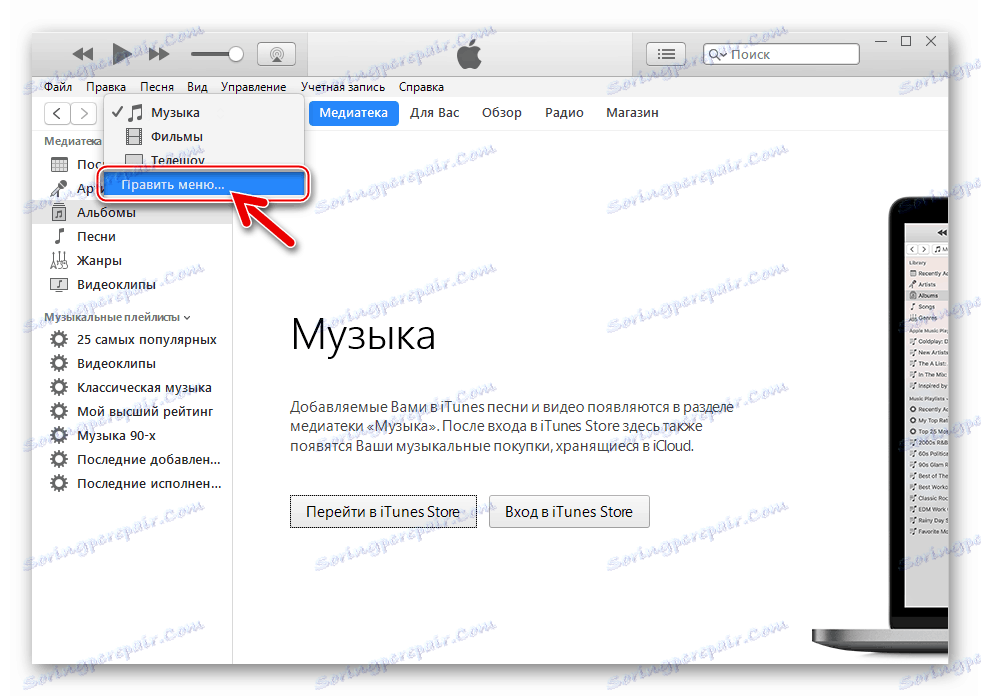
Task: Switch to the Магазин tab
Action: [632, 113]
